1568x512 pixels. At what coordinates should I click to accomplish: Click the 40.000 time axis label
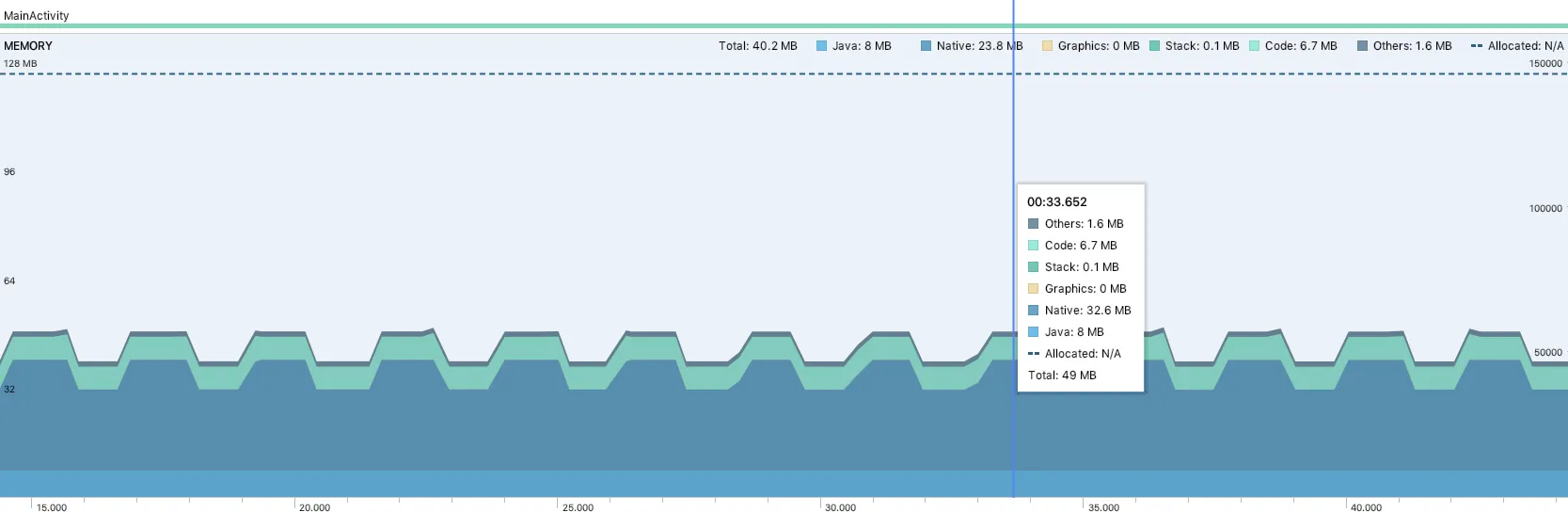tap(1366, 507)
